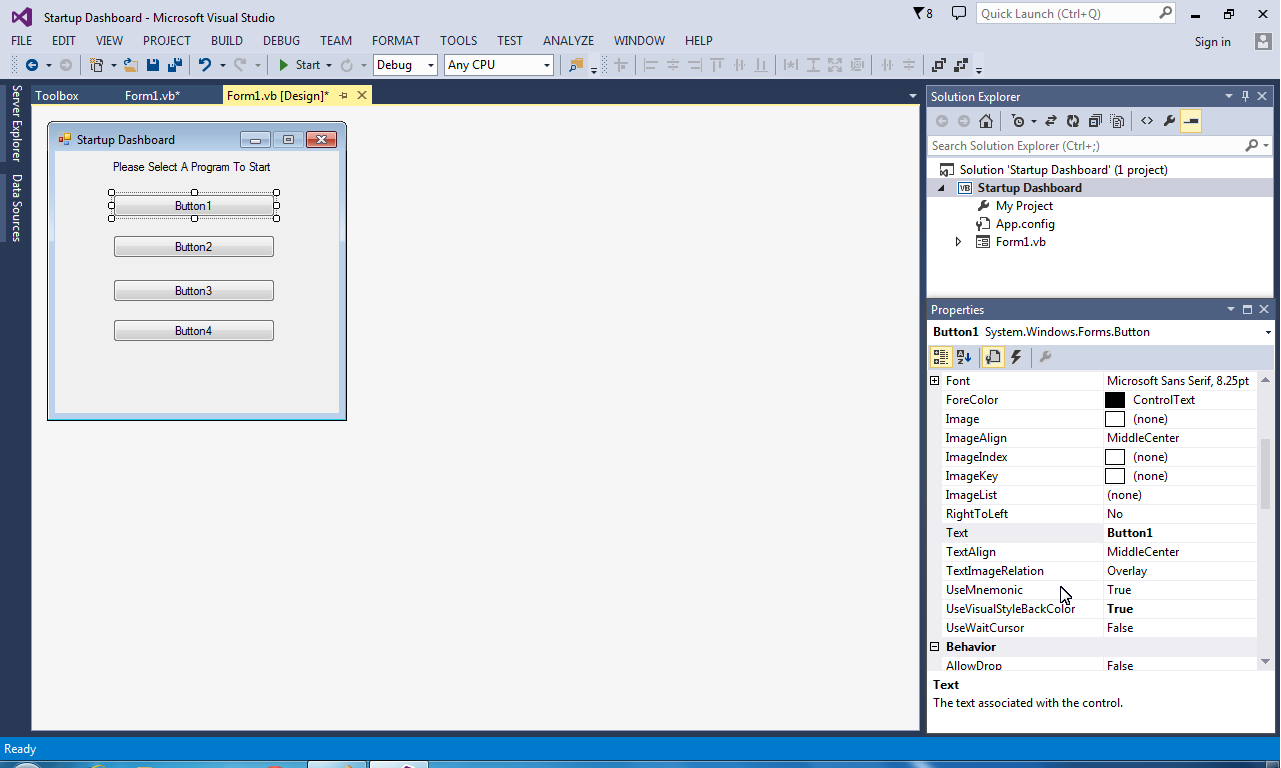Select Button1 on the form designer

pyautogui.click(x=193, y=206)
